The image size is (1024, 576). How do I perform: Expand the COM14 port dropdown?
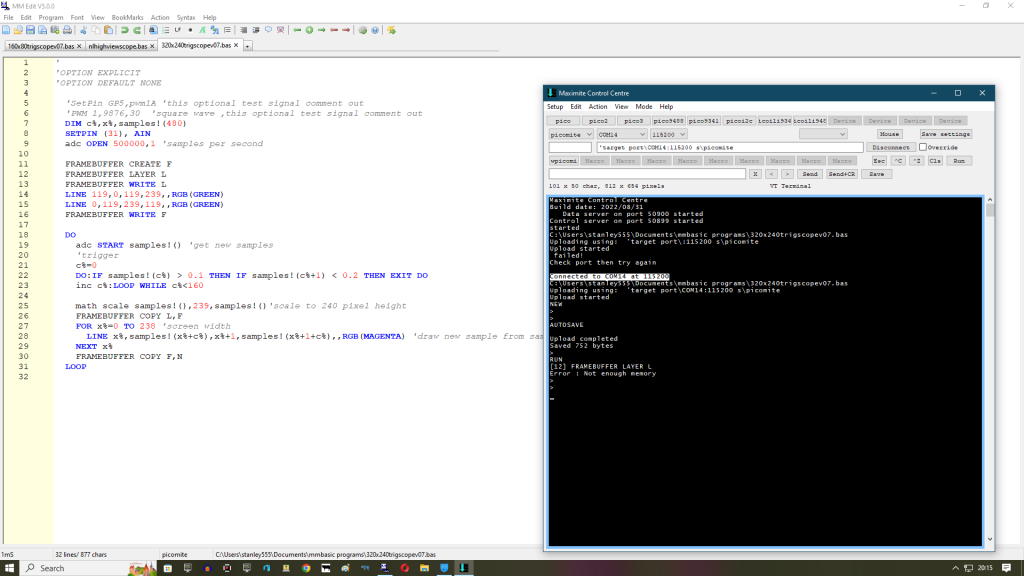point(620,134)
